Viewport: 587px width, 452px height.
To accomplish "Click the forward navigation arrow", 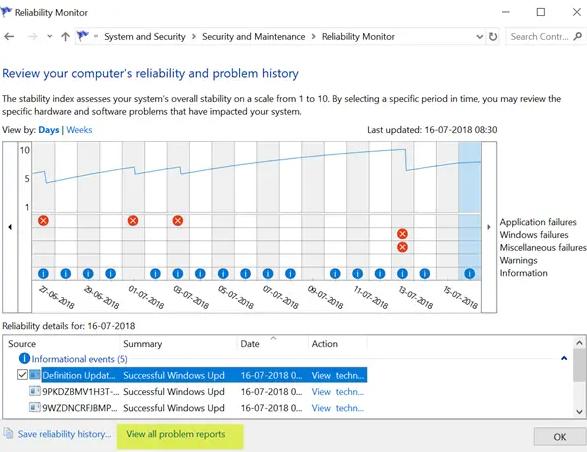I will 33,37.
